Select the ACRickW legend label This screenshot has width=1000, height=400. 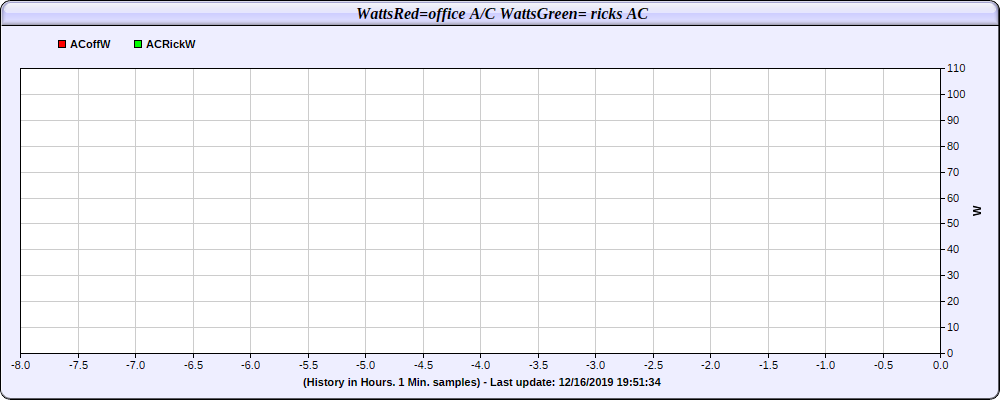170,45
